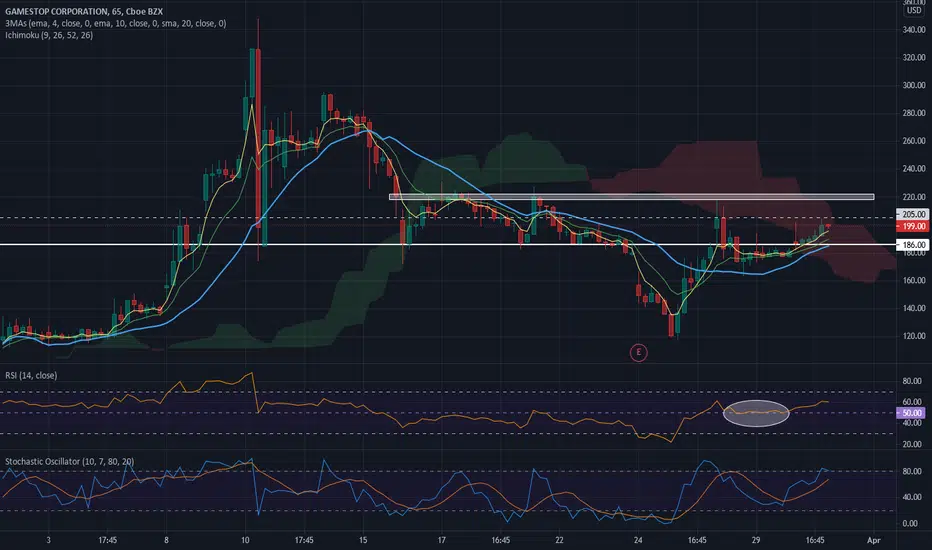Click the gray ellipse on the RSI pane
The image size is (932, 550).
pyautogui.click(x=756, y=413)
